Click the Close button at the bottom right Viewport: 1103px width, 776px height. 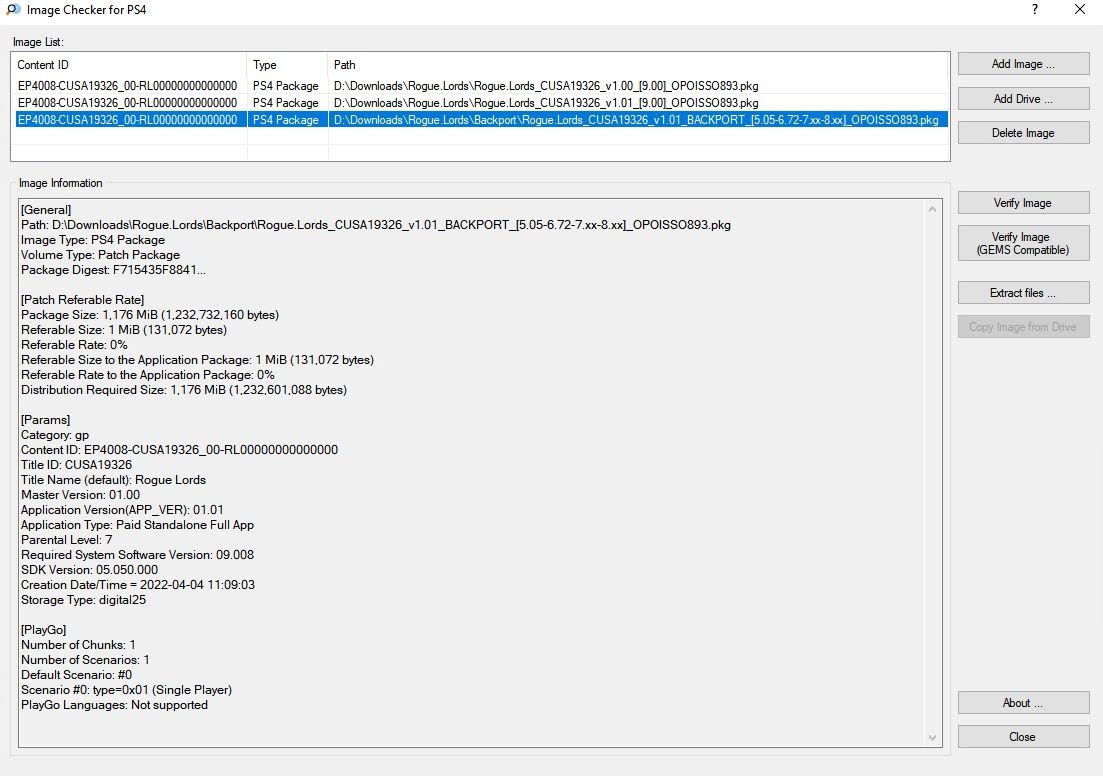pyautogui.click(x=1023, y=737)
